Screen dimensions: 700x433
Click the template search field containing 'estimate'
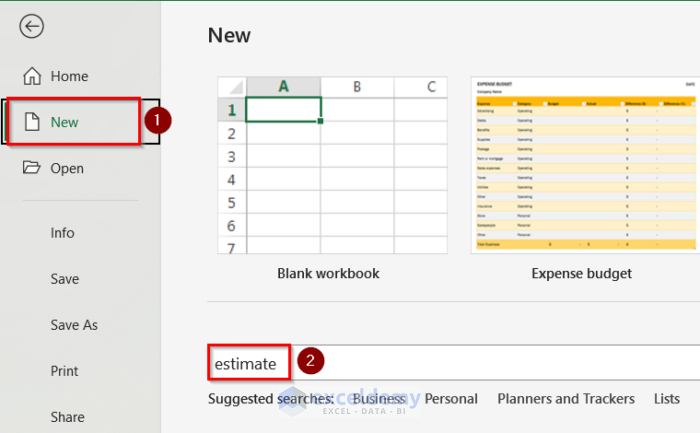click(x=450, y=363)
